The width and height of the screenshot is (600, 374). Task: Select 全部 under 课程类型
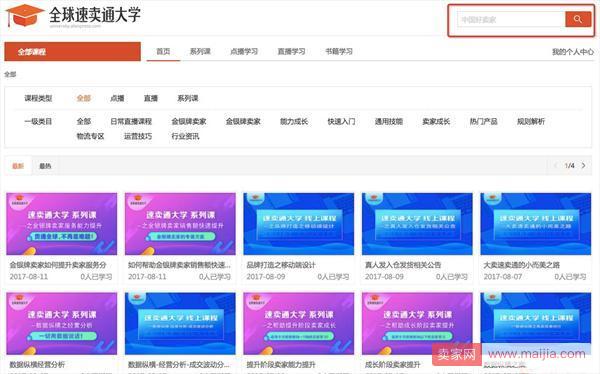[84, 98]
